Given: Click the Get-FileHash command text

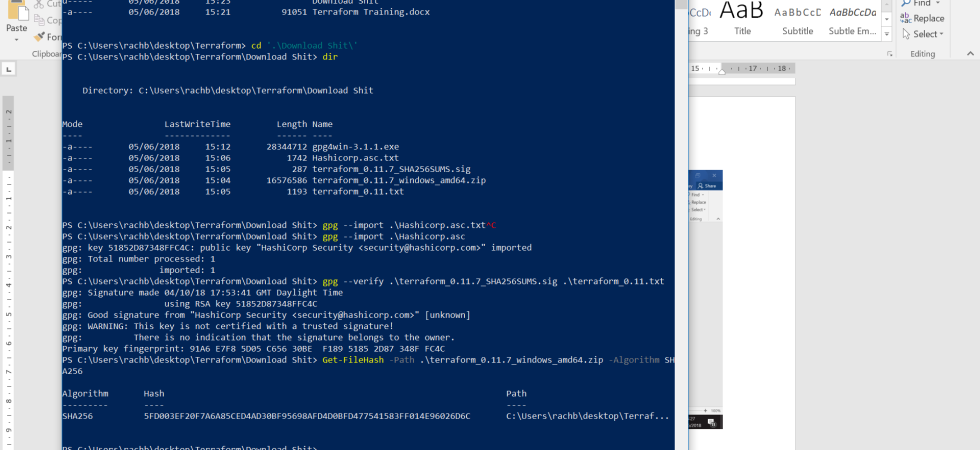Looking at the screenshot, I should [x=352, y=360].
